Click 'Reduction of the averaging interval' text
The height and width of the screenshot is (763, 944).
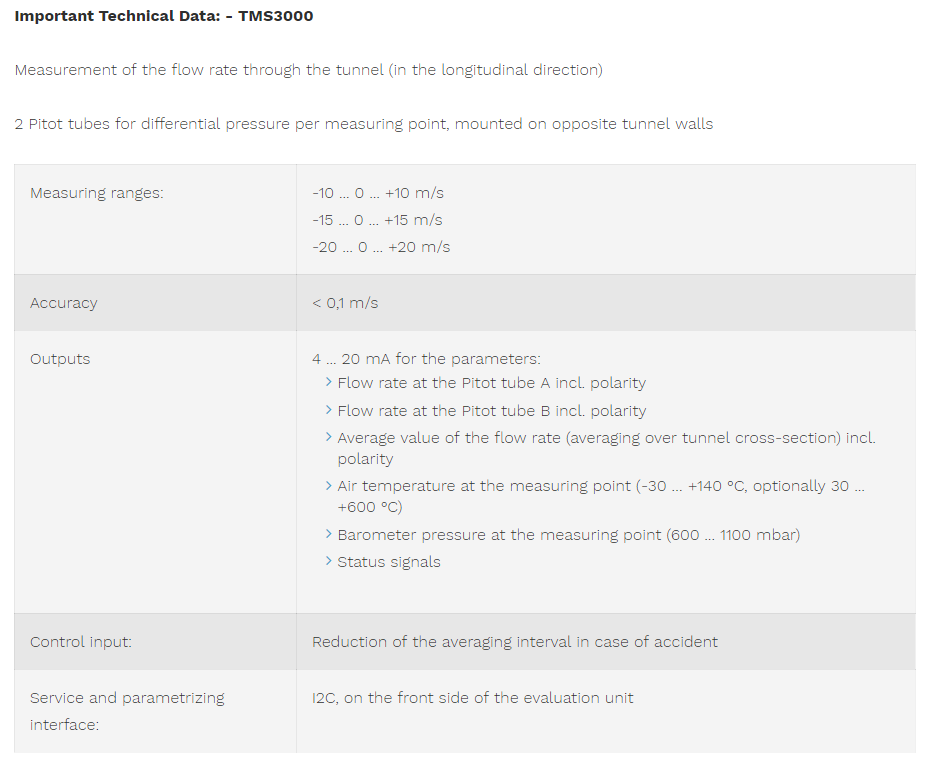pyautogui.click(x=515, y=642)
